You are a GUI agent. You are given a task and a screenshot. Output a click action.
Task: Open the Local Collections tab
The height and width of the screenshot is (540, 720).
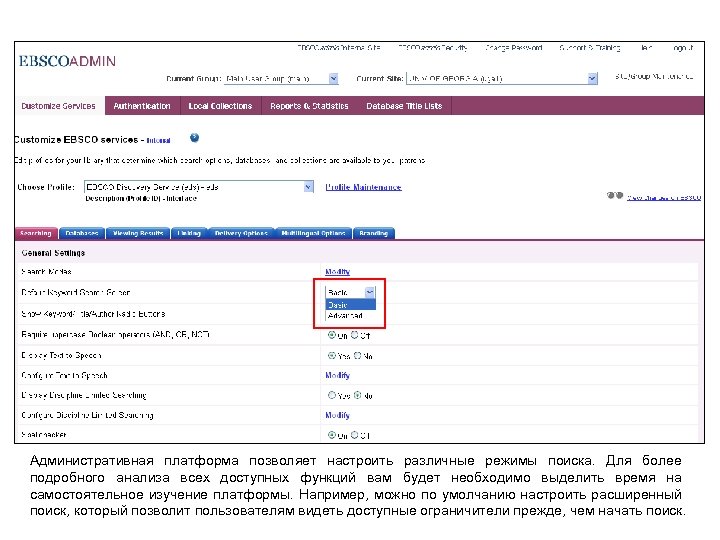pyautogui.click(x=220, y=106)
